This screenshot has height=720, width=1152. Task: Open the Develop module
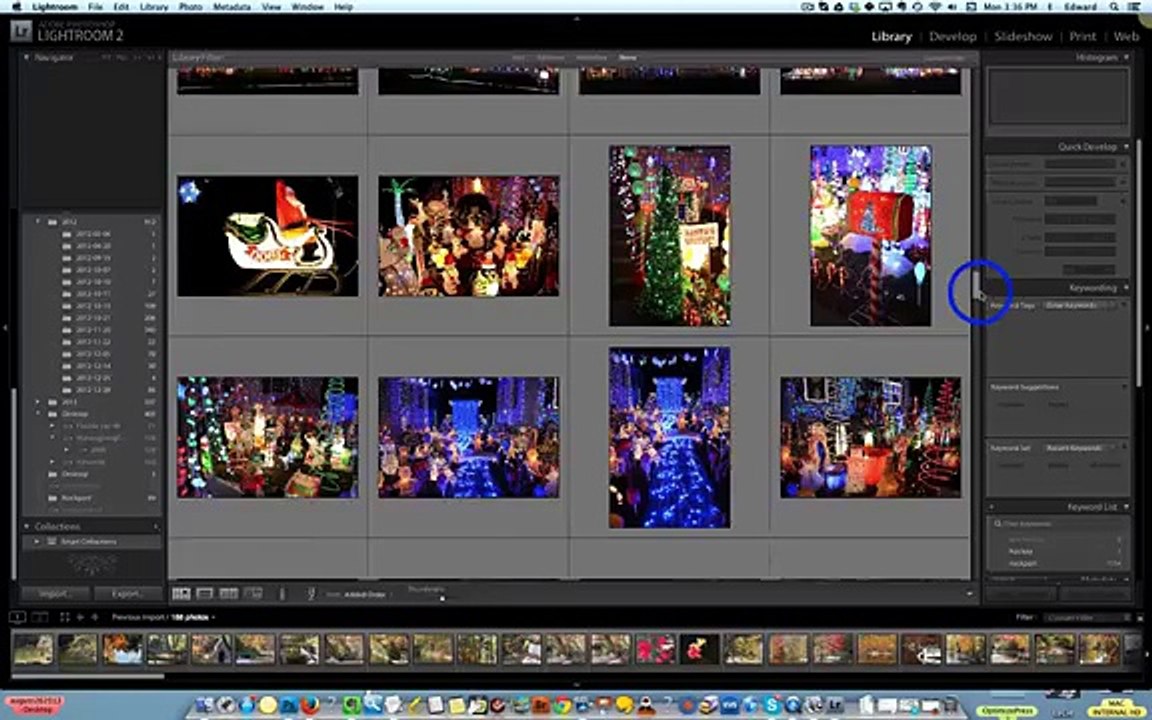pyautogui.click(x=952, y=36)
